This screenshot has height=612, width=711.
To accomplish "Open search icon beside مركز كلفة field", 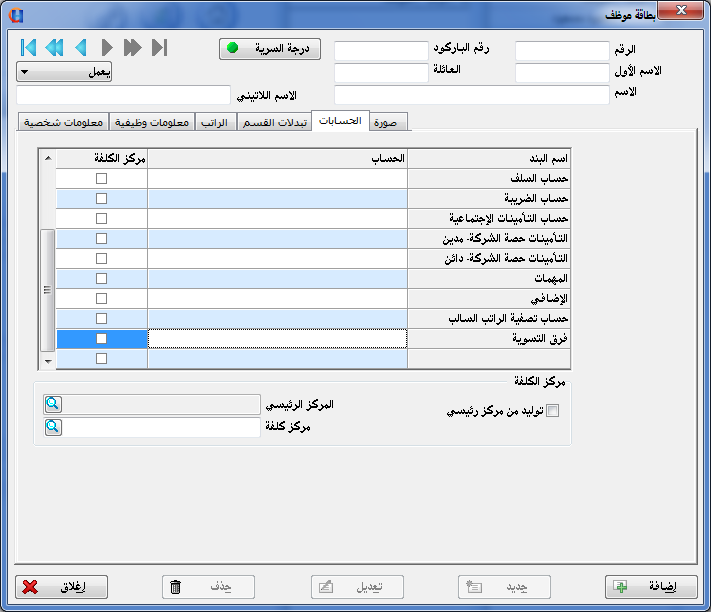I will point(52,427).
